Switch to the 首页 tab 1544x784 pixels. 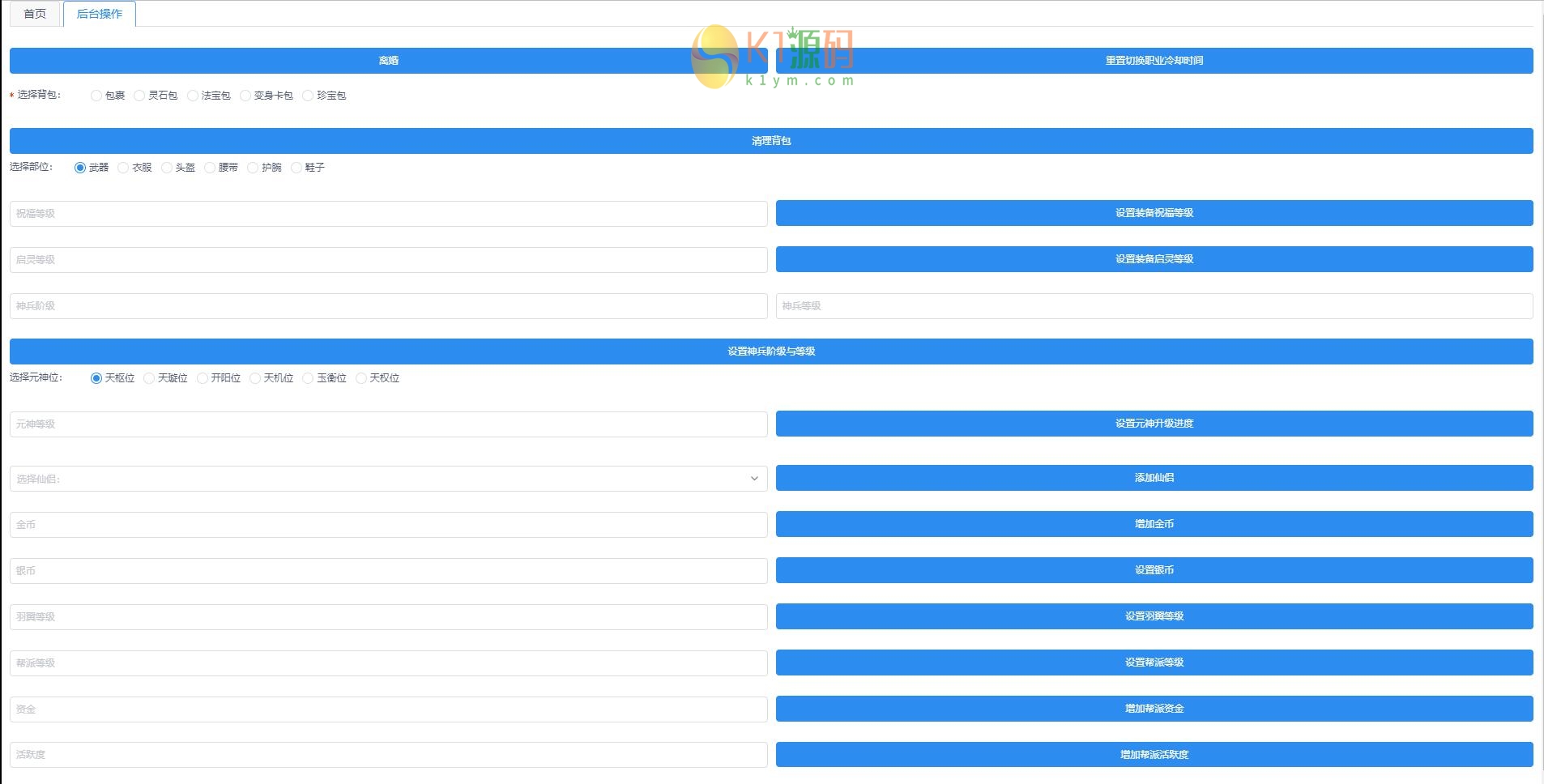pos(35,14)
